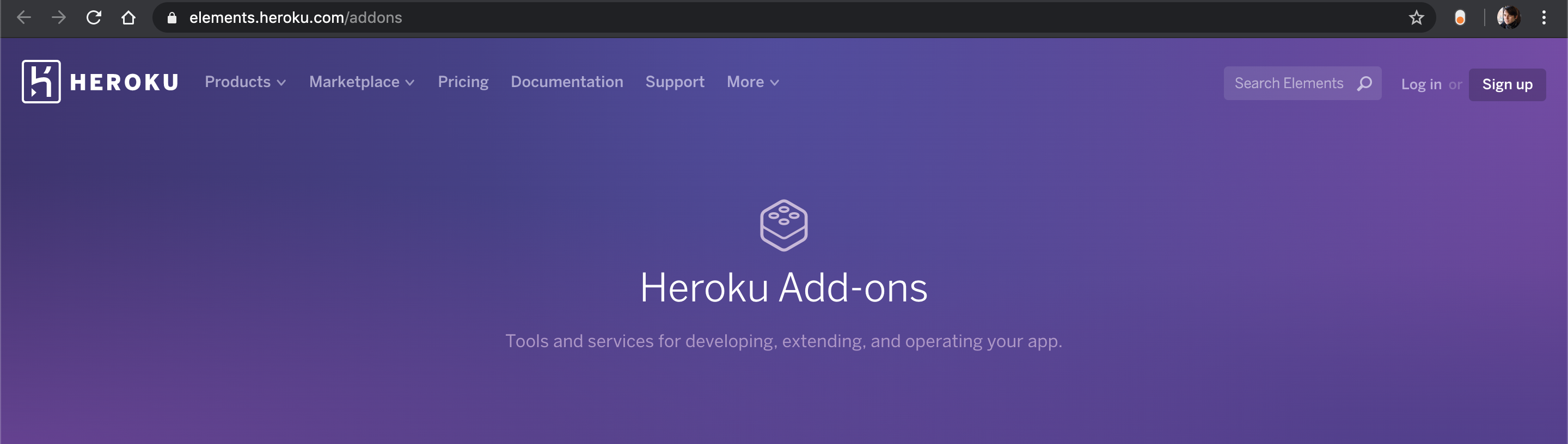The height and width of the screenshot is (444, 1568).
Task: Focus the Search Elements field
Action: tap(1302, 83)
